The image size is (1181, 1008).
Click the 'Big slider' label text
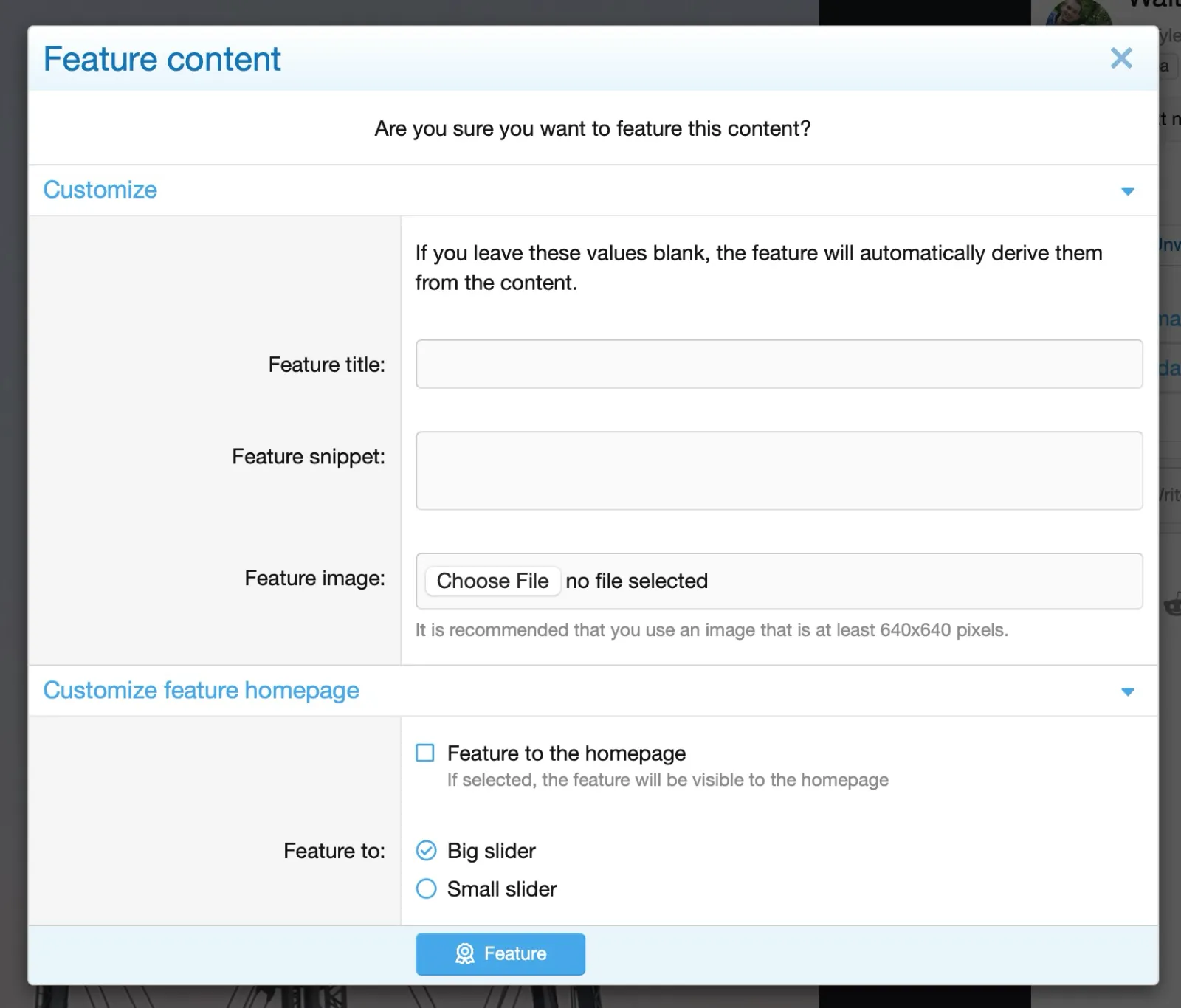coord(492,851)
